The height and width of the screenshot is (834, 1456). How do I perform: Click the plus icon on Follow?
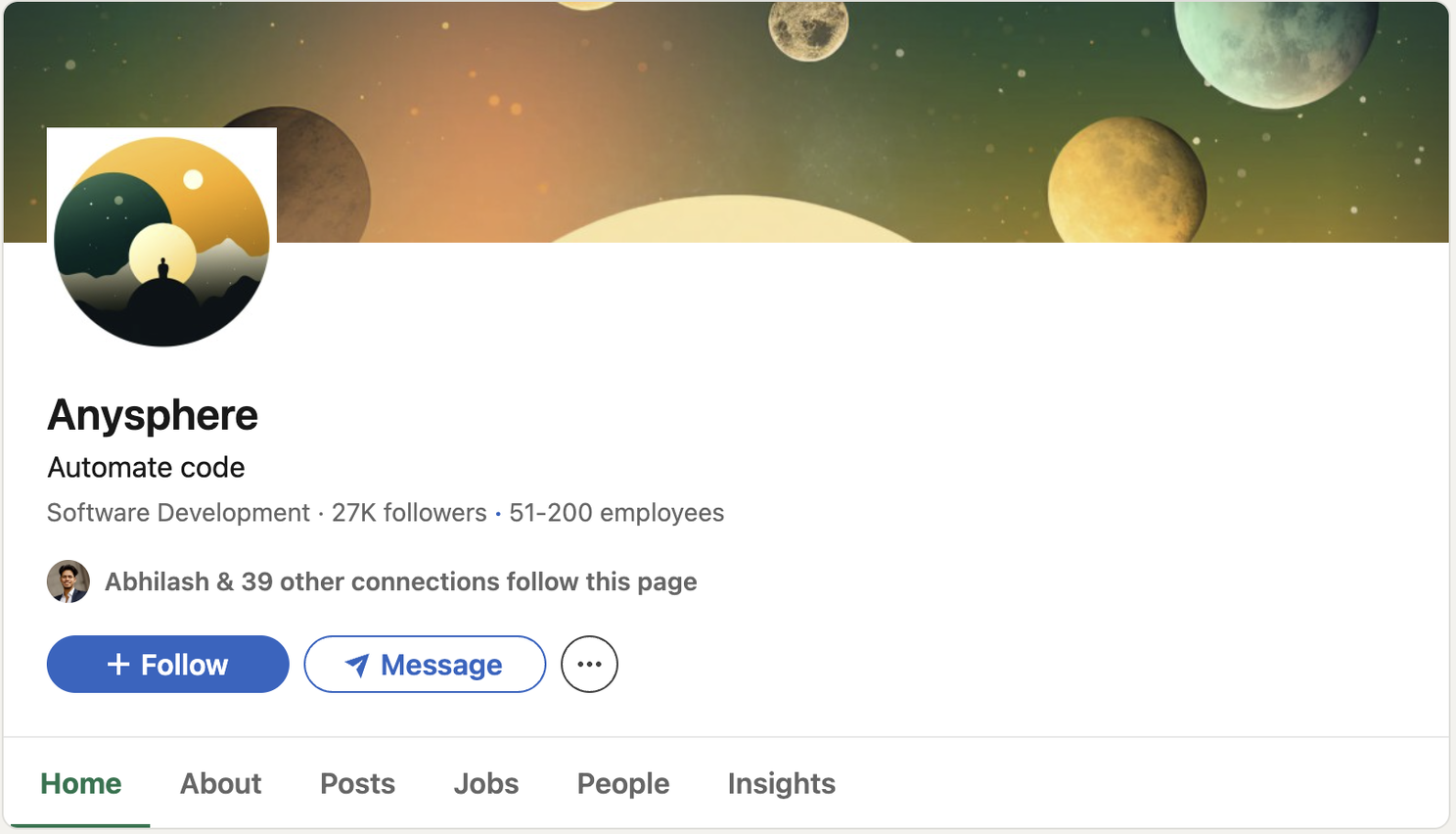[x=118, y=665]
